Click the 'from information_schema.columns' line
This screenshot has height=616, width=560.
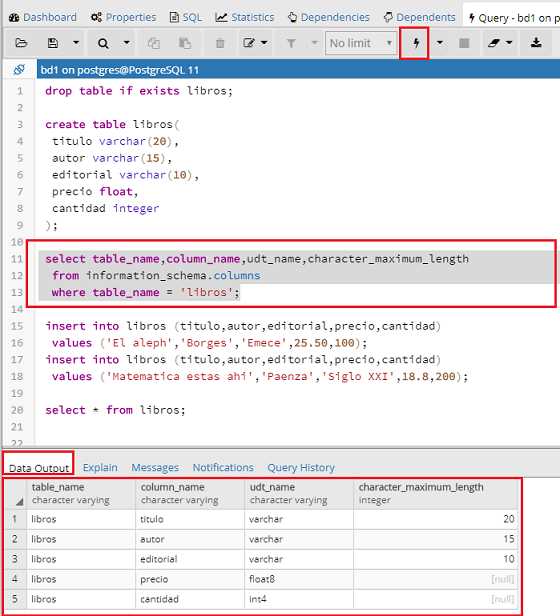(156, 275)
